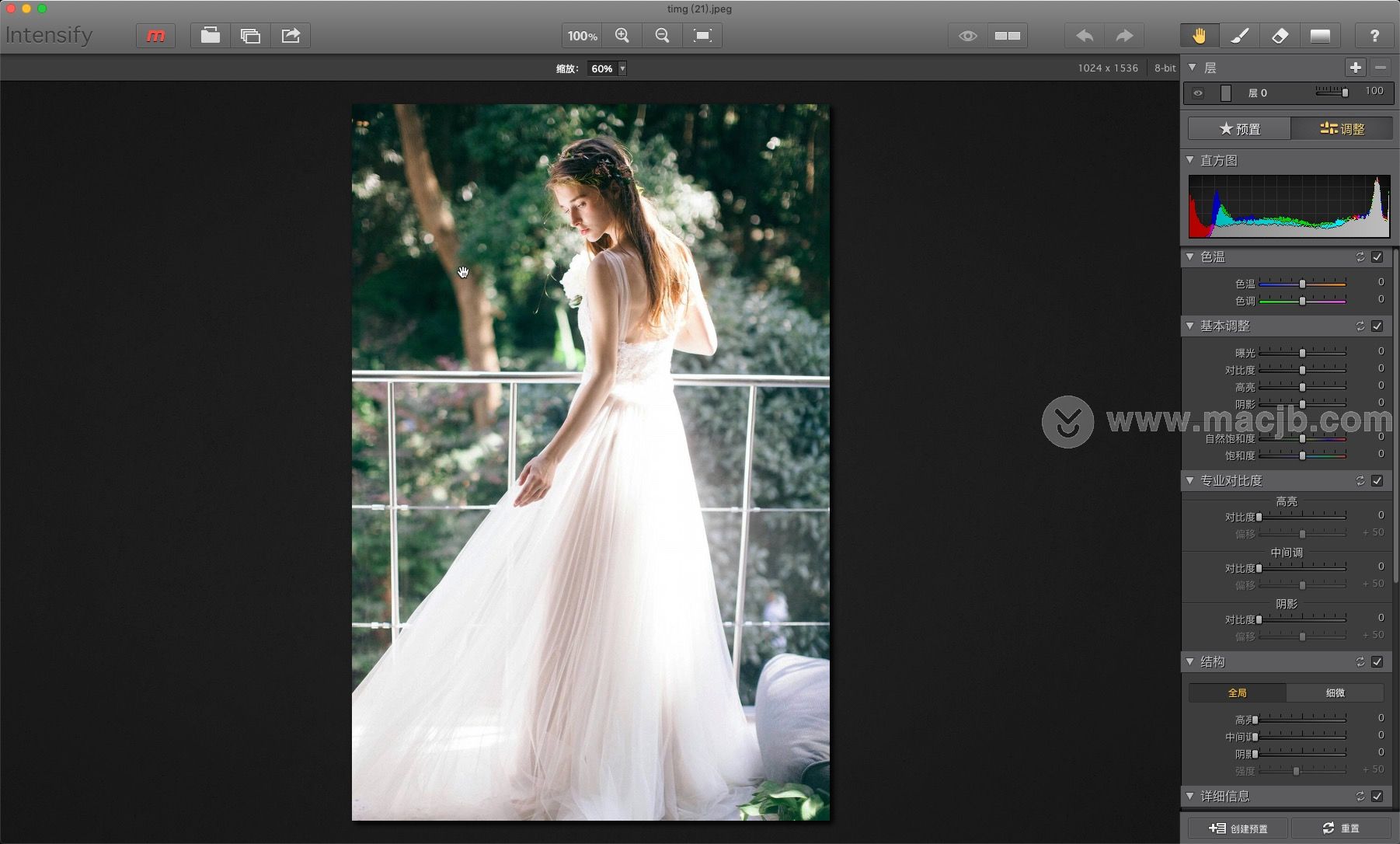Click the 曝光 exposure slider handle
Image resolution: width=1400 pixels, height=844 pixels.
(x=1303, y=353)
